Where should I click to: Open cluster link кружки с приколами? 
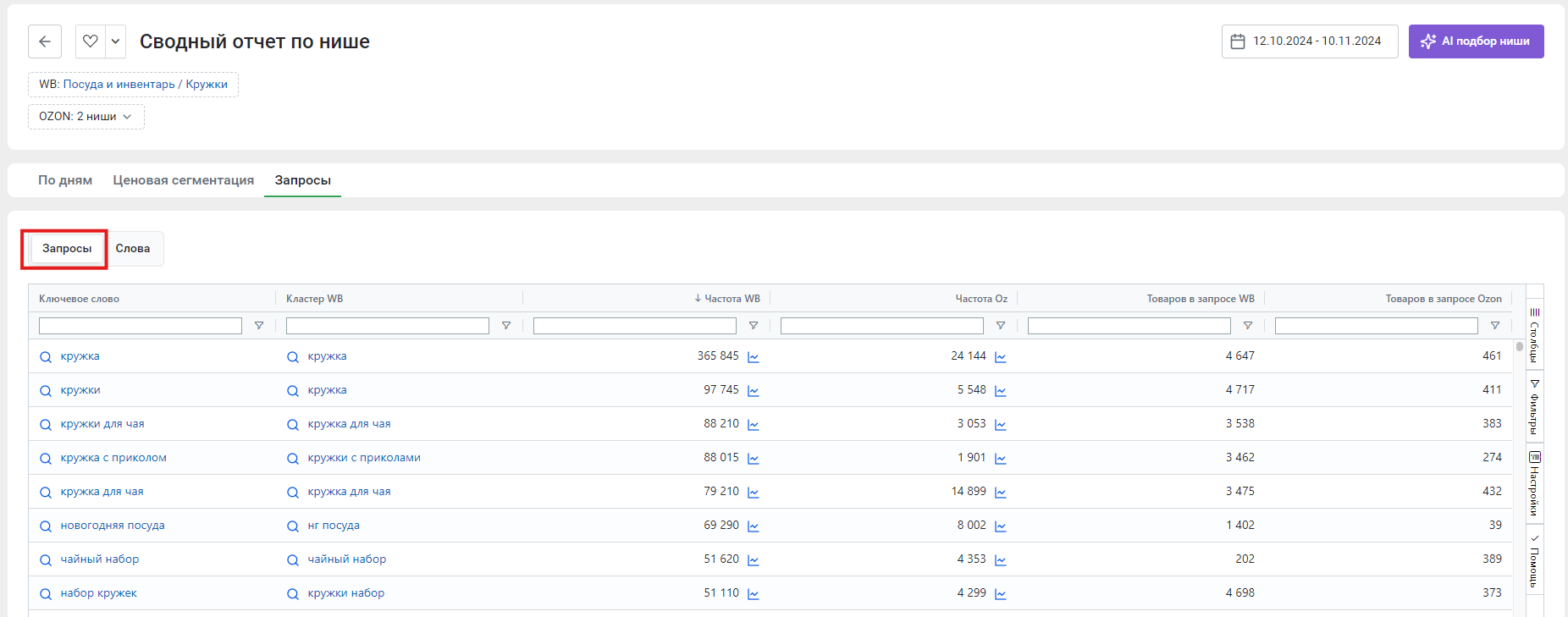pyautogui.click(x=364, y=458)
